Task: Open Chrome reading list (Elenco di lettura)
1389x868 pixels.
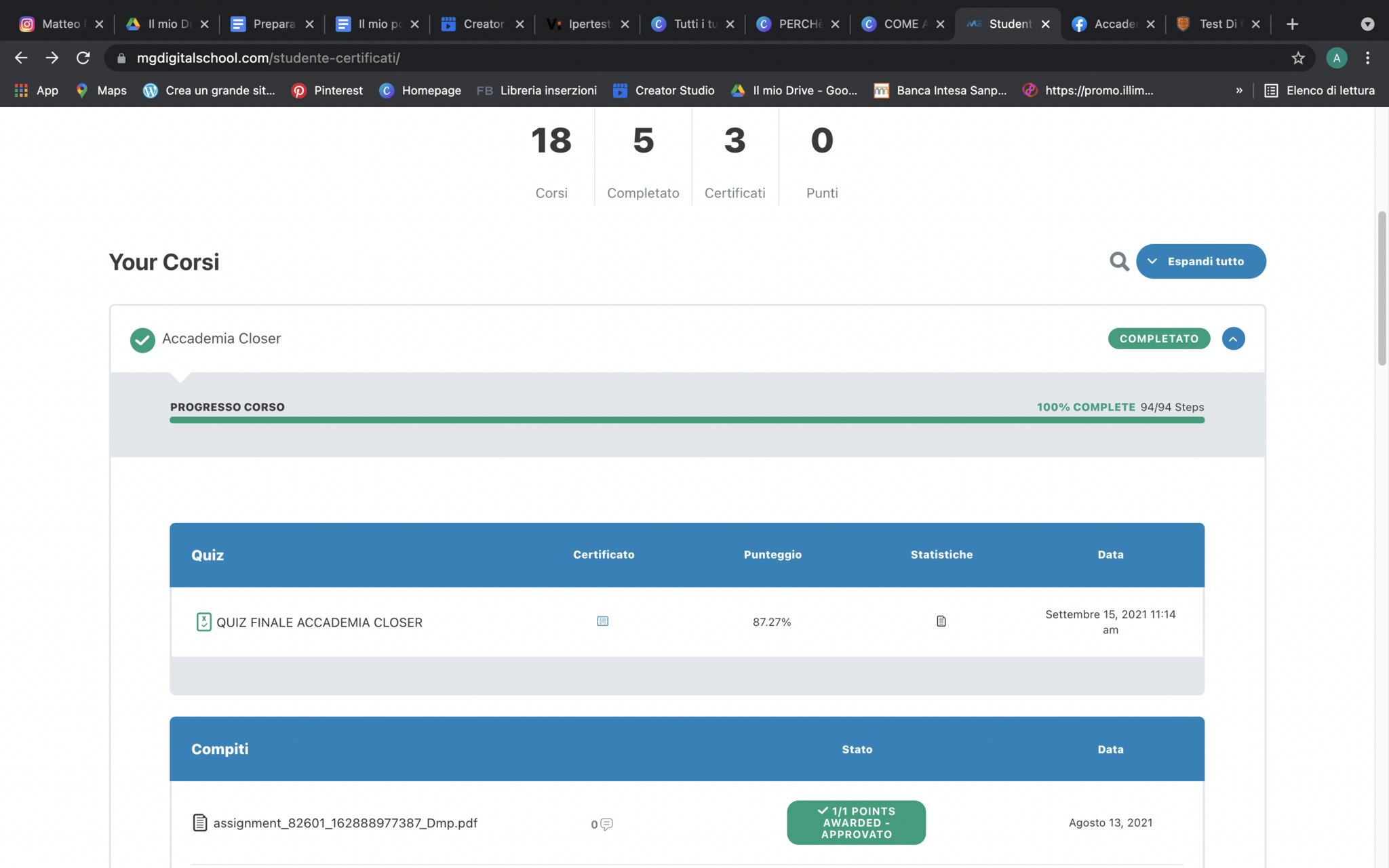Action: (x=1320, y=90)
